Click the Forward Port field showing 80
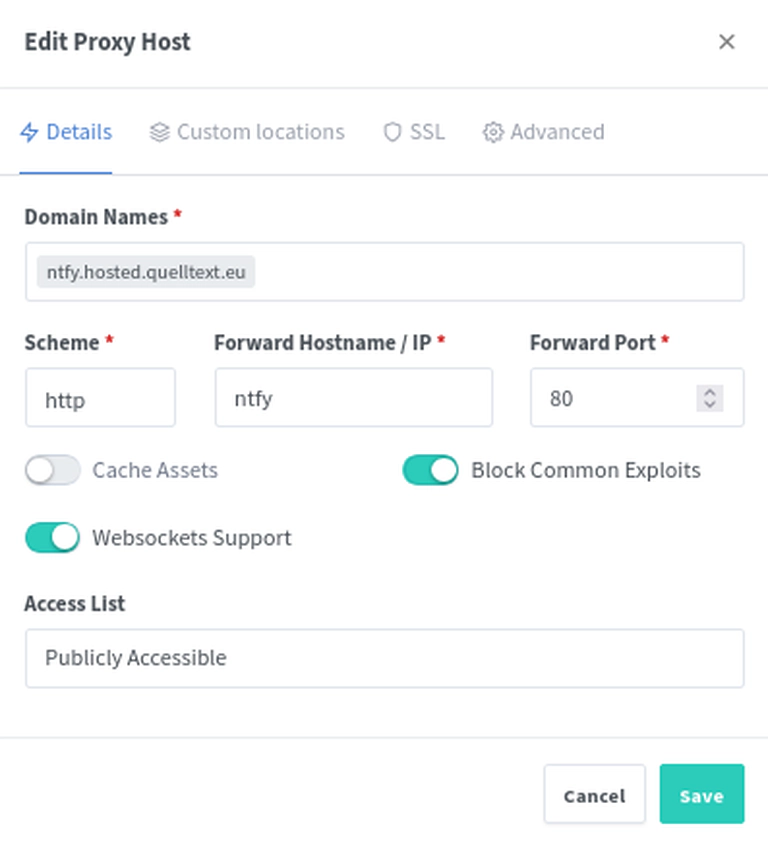This screenshot has width=768, height=847. [637, 398]
